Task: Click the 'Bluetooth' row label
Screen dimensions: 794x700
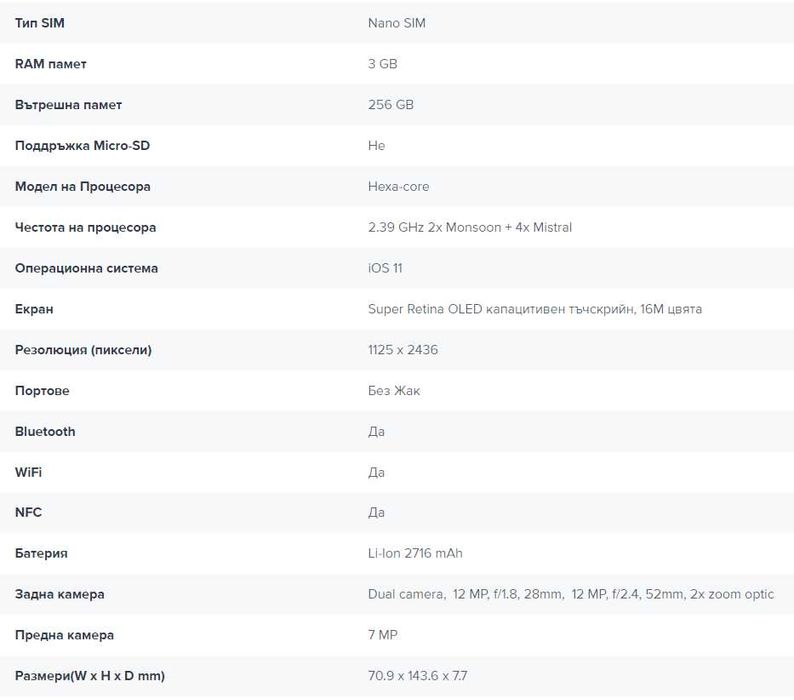Action: coord(45,432)
